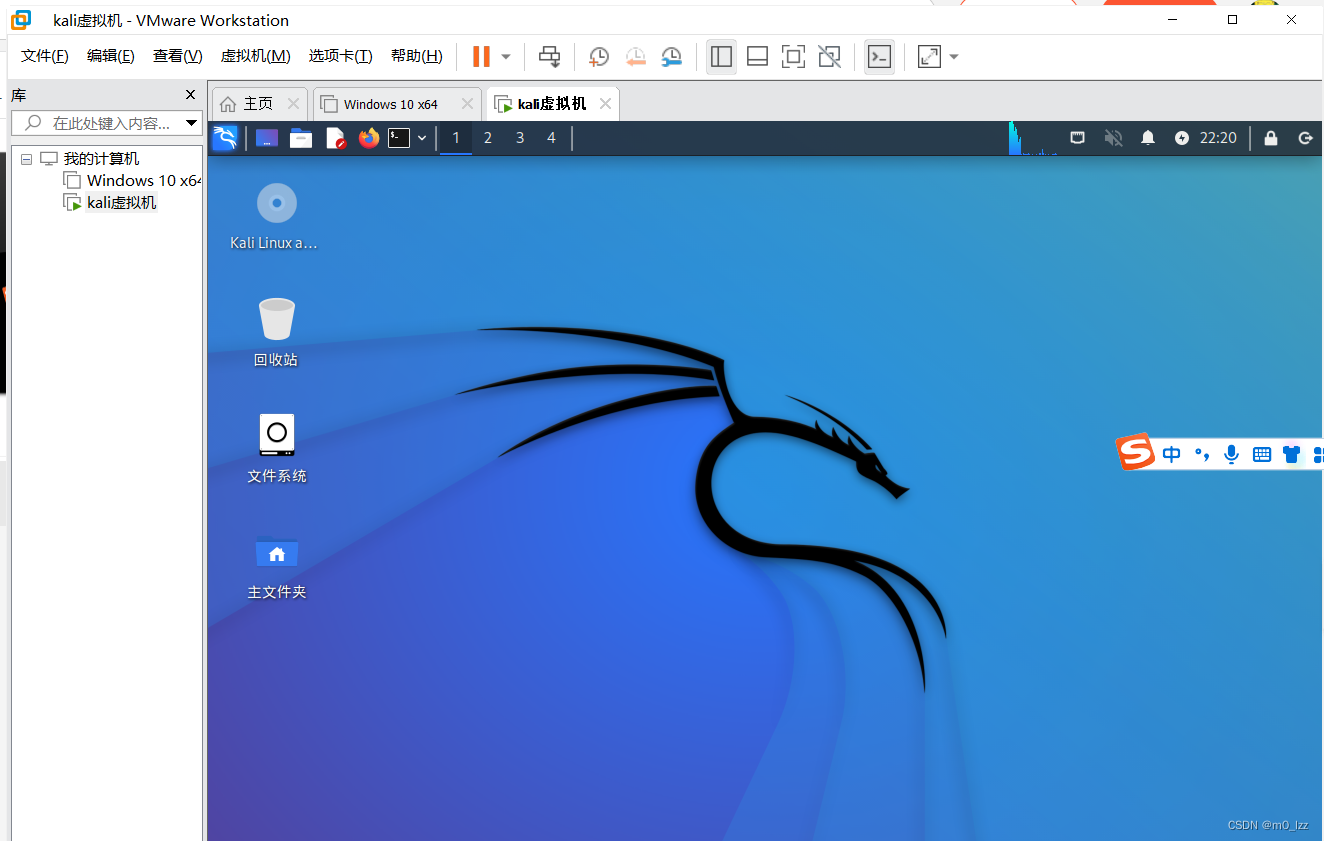Expand the terminal launcher dropdown arrow

pyautogui.click(x=422, y=138)
